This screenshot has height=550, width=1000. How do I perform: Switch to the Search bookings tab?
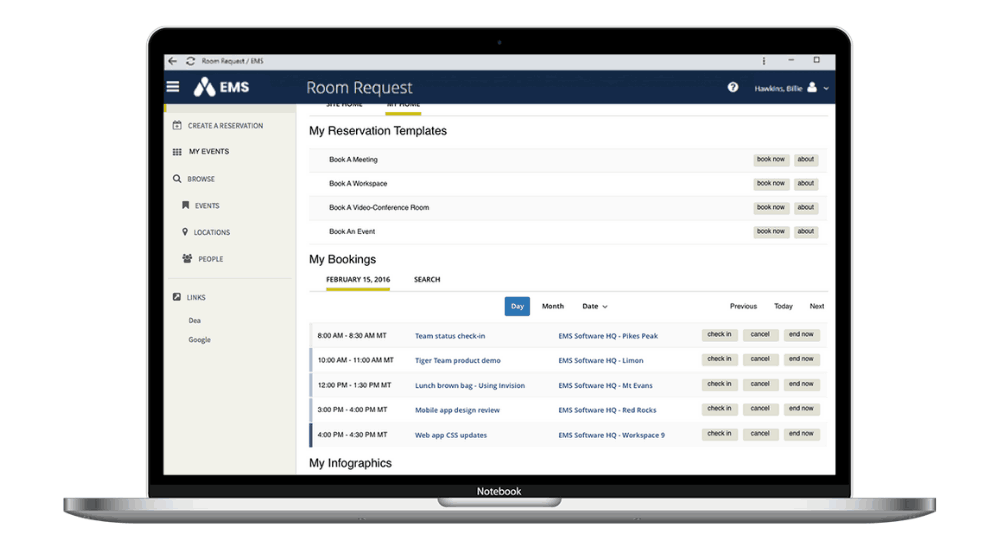click(x=427, y=279)
